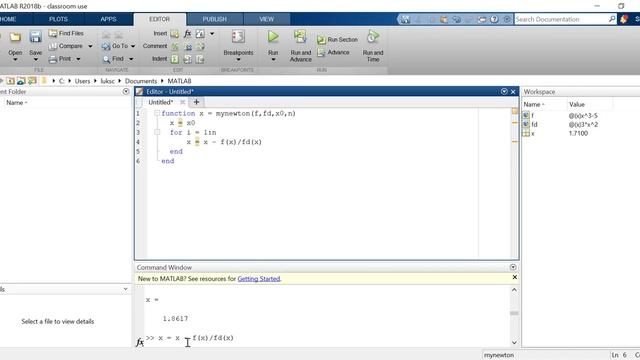The width and height of the screenshot is (640, 360).
Task: Collapse the function code fold on line 1
Action: (x=157, y=113)
